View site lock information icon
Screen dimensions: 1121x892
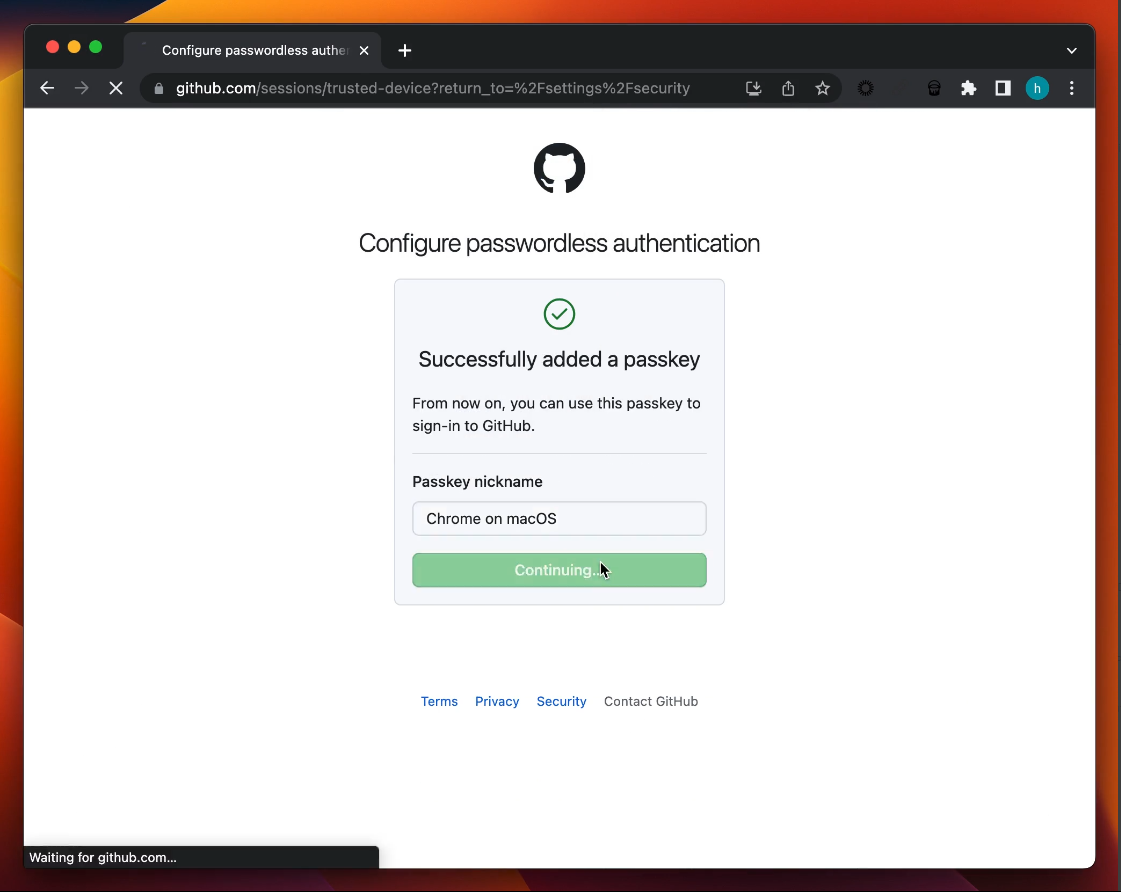click(x=159, y=88)
